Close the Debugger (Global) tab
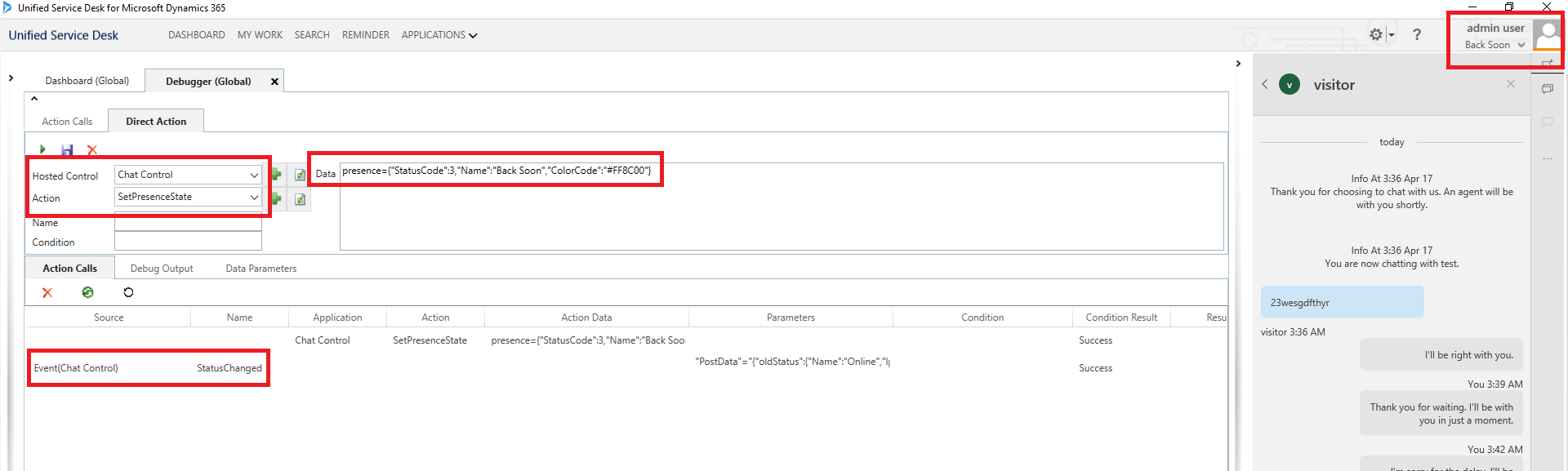 274,82
